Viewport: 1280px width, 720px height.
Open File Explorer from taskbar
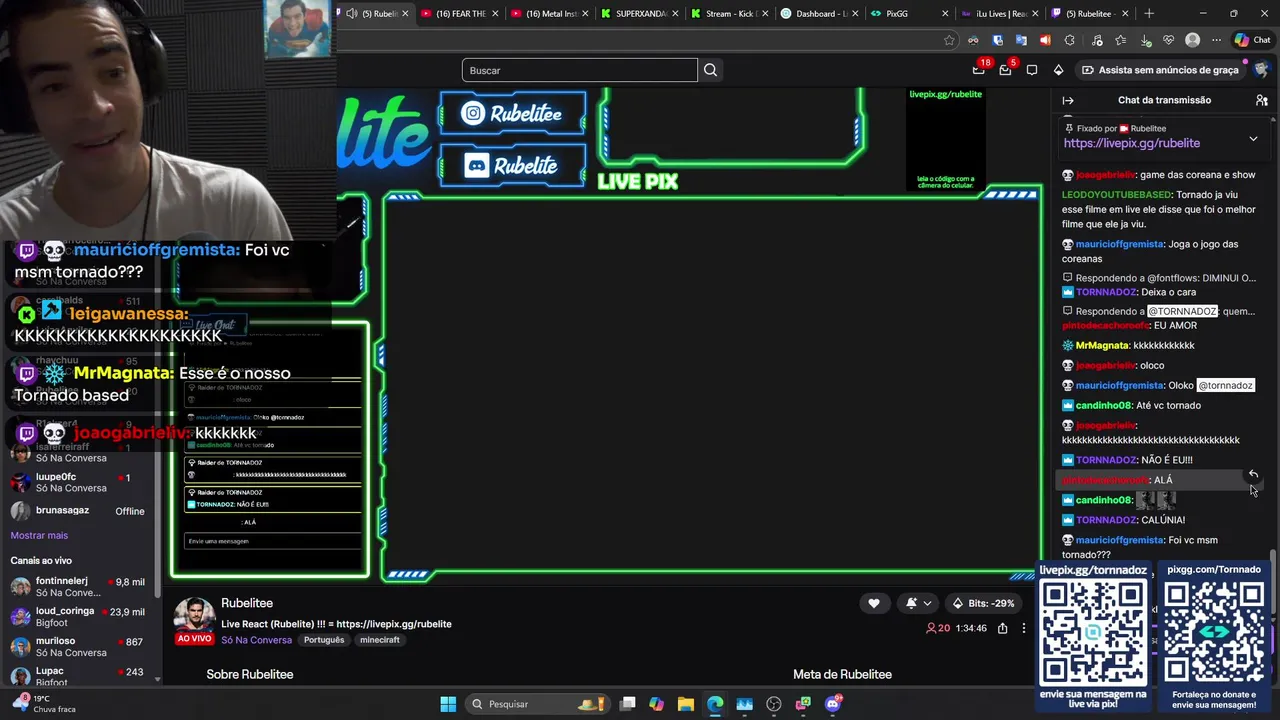(686, 704)
